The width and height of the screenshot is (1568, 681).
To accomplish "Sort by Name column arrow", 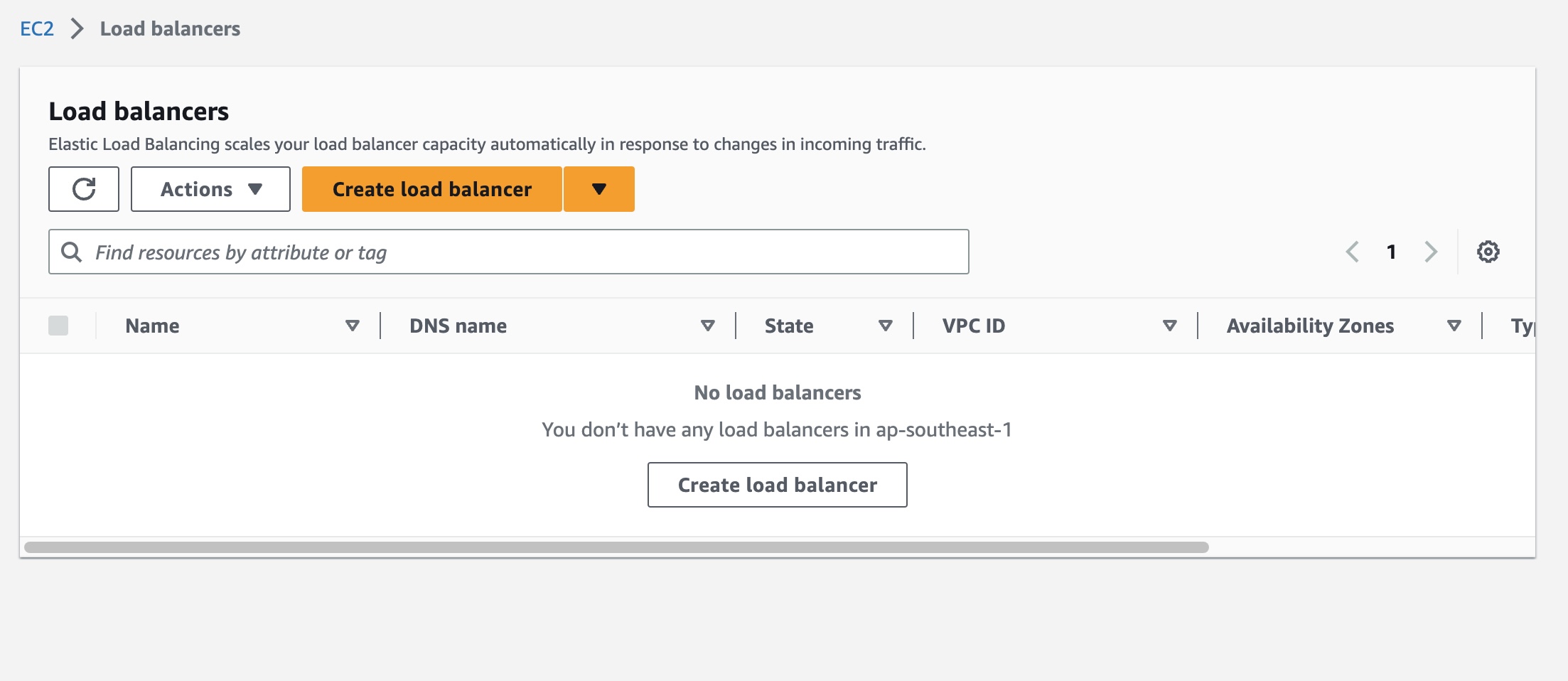I will coord(353,326).
